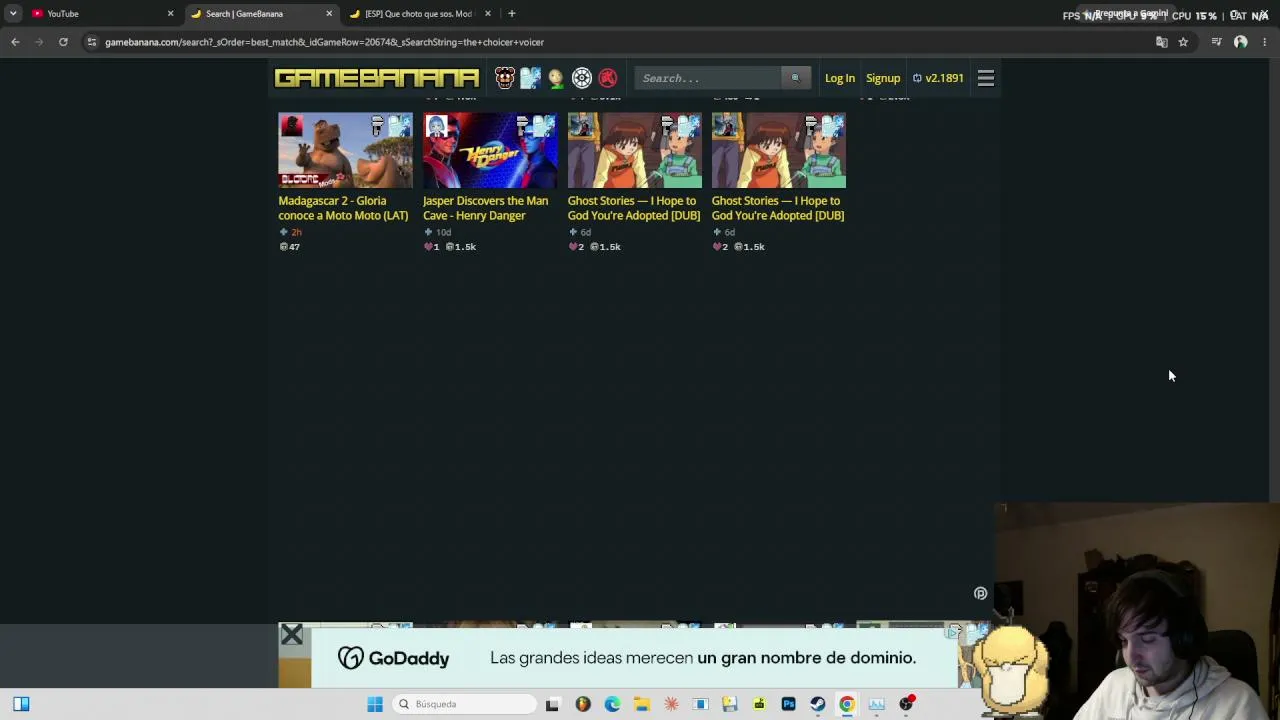The width and height of the screenshot is (1280, 720).
Task: Click the round P icon above the ad
Action: [980, 593]
